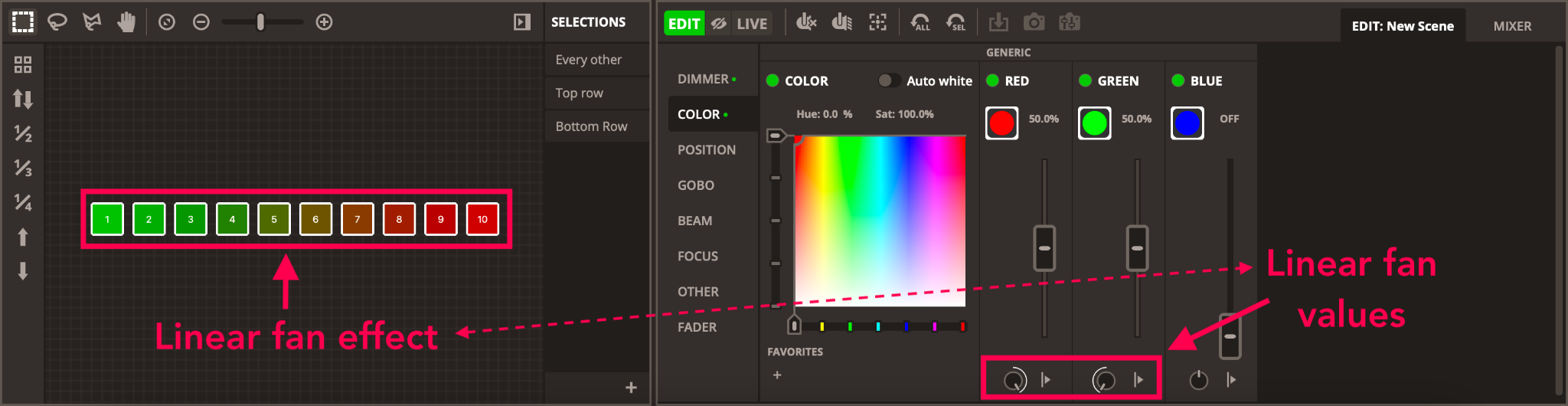The height and width of the screenshot is (406, 1568).
Task: Collapse the selections panel arrow
Action: (x=521, y=22)
